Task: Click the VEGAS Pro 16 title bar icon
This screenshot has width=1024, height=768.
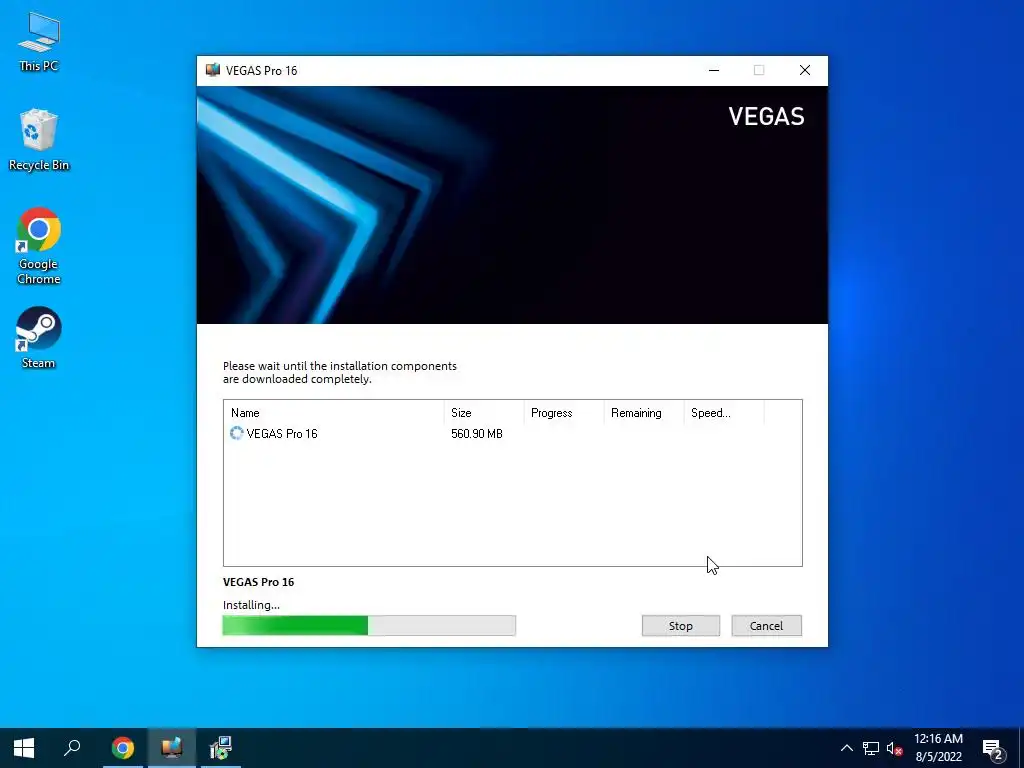Action: pyautogui.click(x=212, y=71)
